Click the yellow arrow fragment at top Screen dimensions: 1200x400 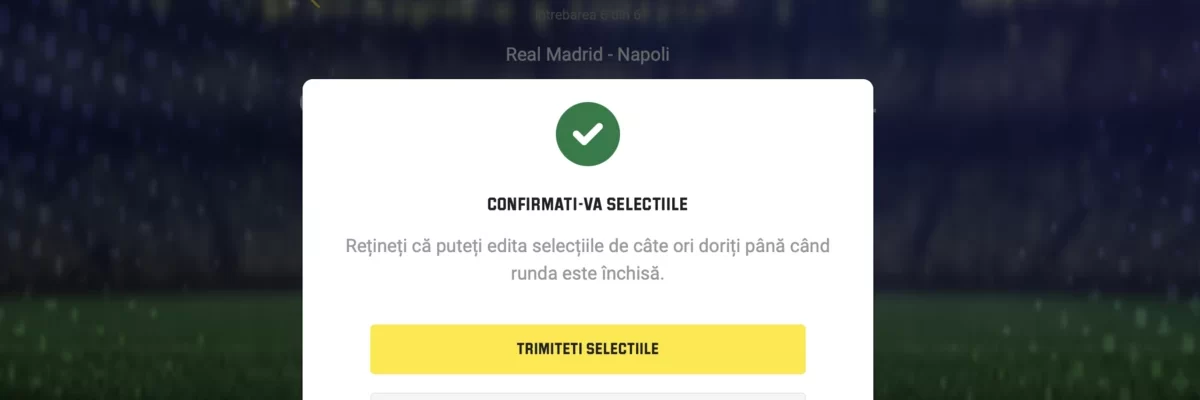[314, 3]
